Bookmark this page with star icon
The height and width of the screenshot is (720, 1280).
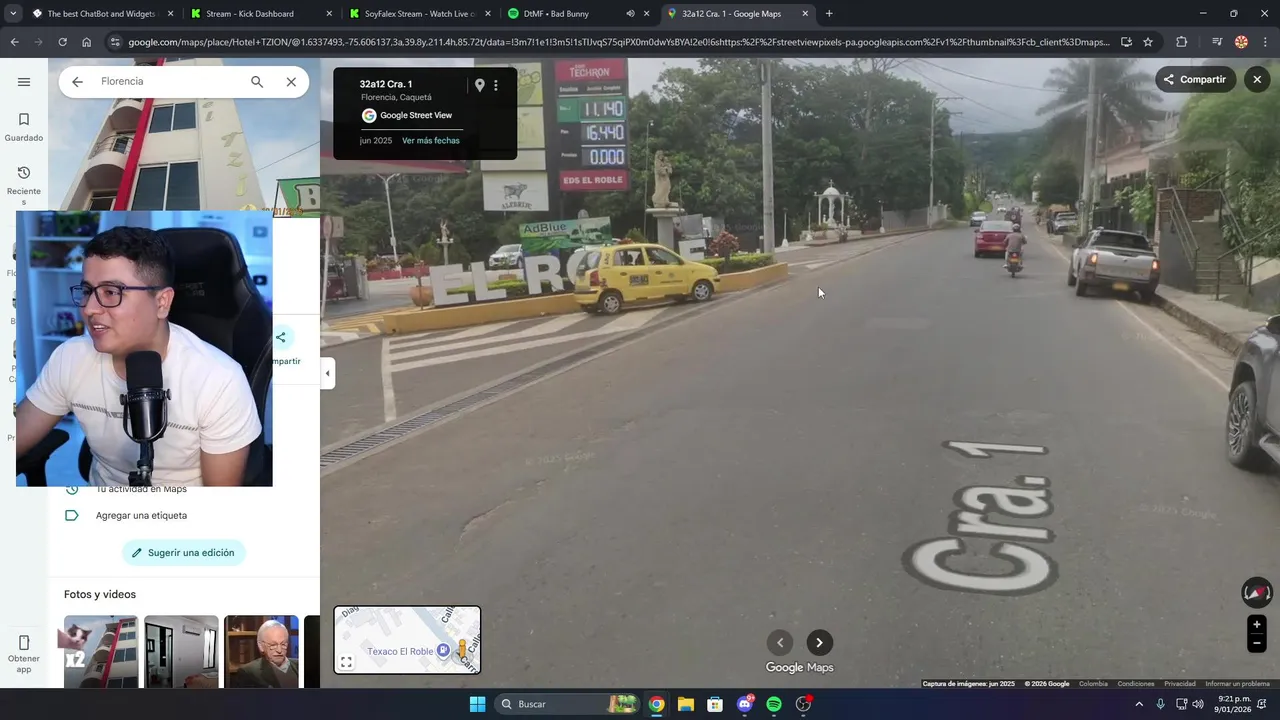[1148, 42]
